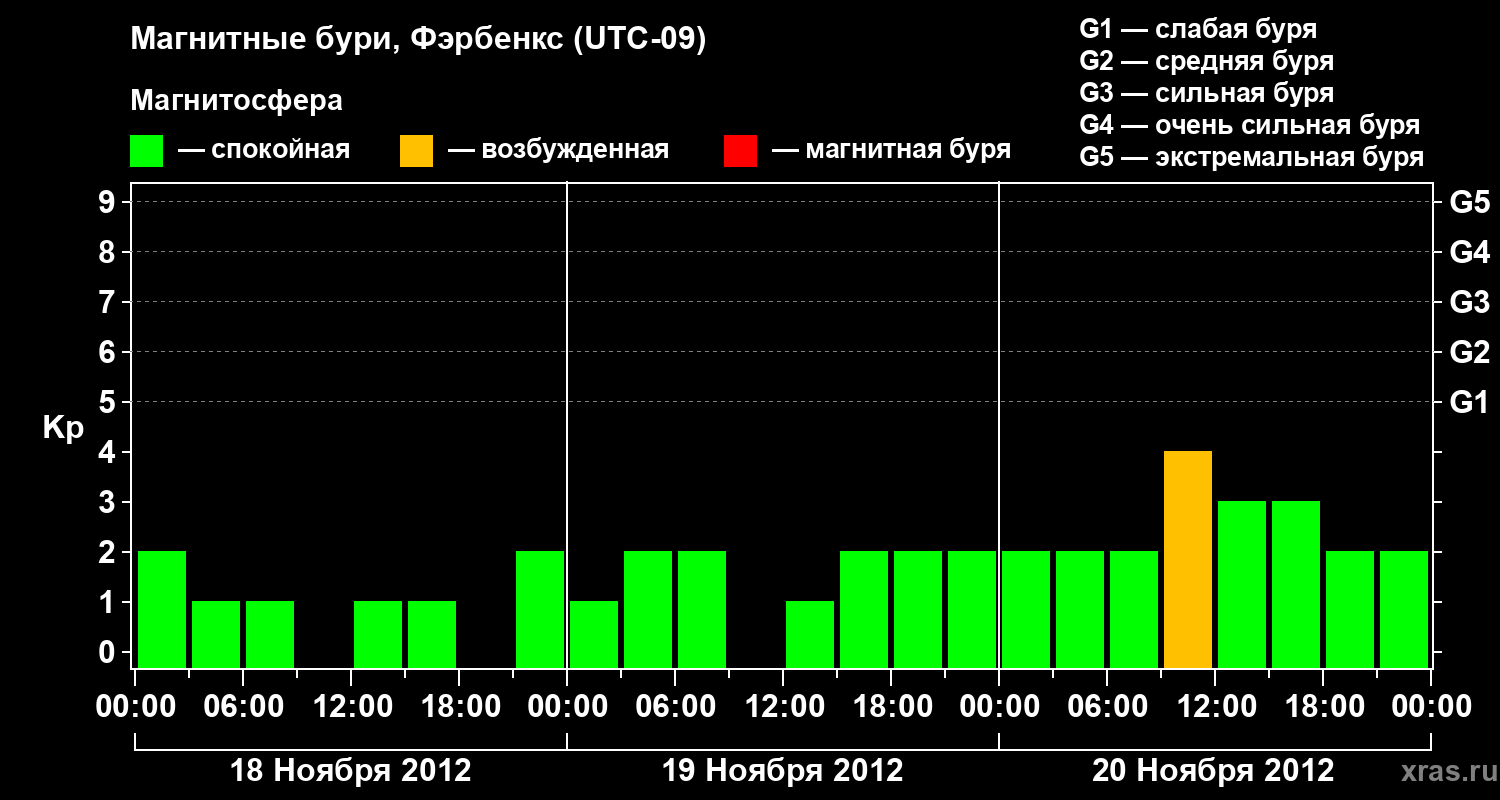
Task: Click the right-axis 'G3' label
Action: pyautogui.click(x=1470, y=303)
